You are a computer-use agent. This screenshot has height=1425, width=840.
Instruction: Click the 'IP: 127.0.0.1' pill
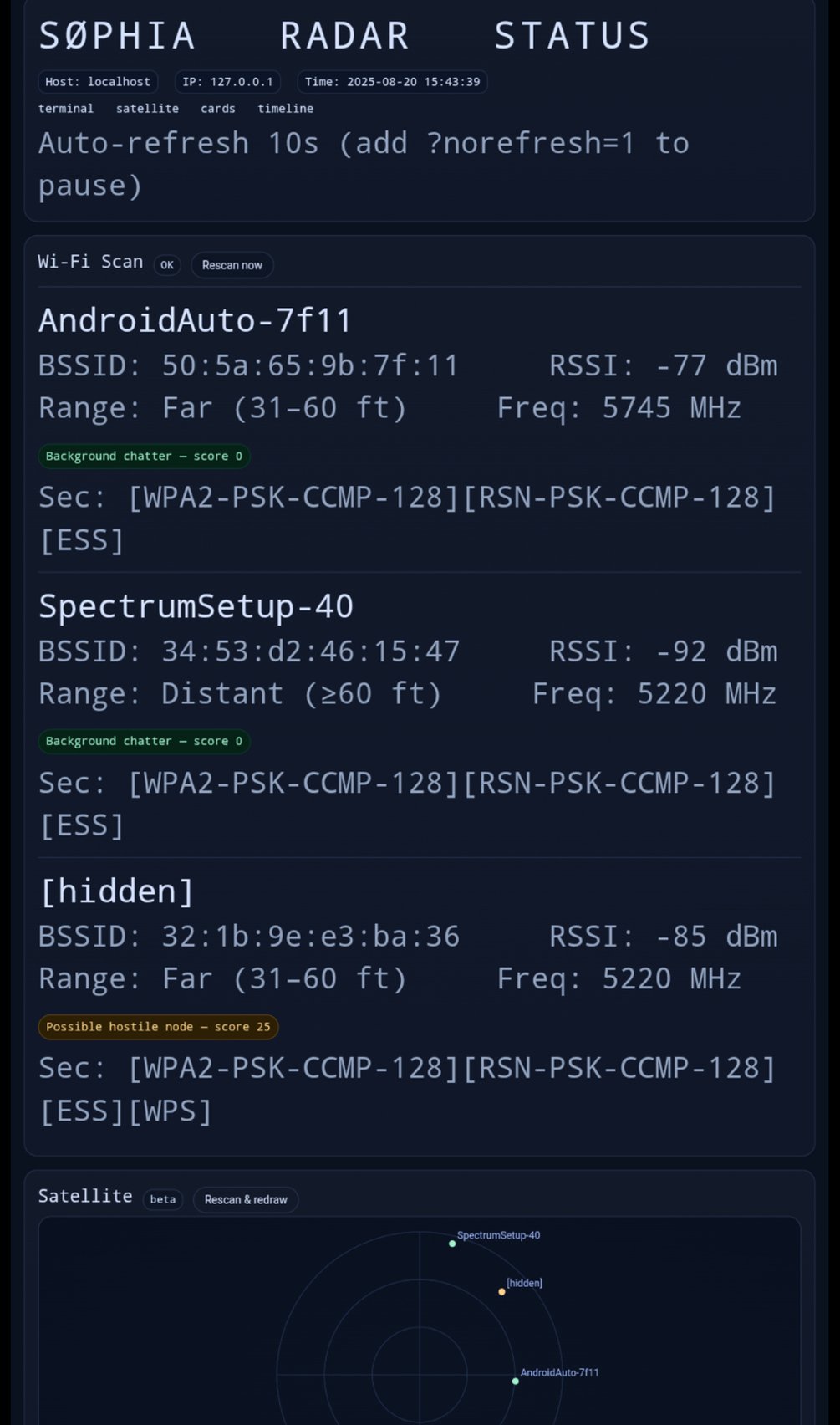227,82
